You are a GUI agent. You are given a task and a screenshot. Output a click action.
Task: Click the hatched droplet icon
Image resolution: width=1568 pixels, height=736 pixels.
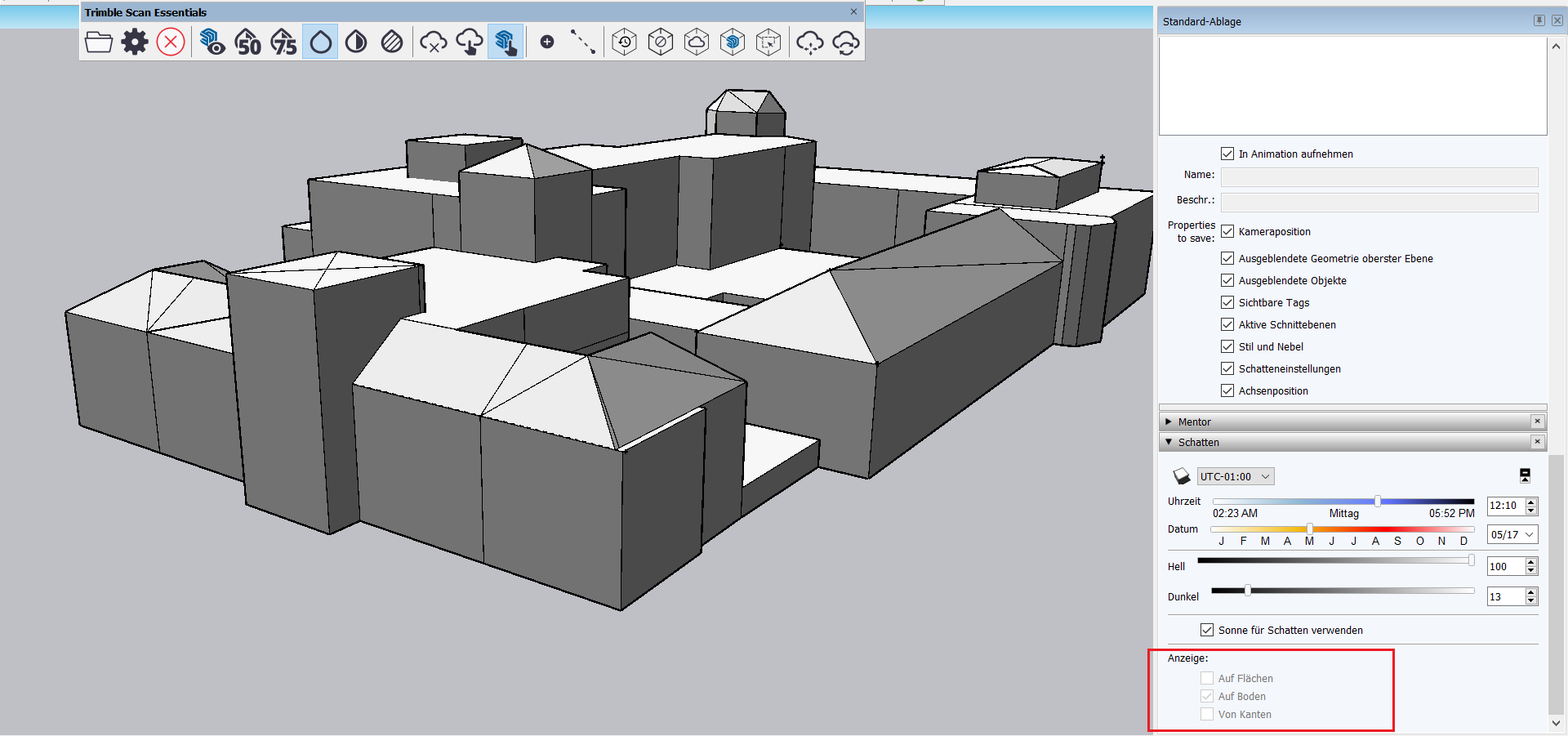(x=392, y=42)
